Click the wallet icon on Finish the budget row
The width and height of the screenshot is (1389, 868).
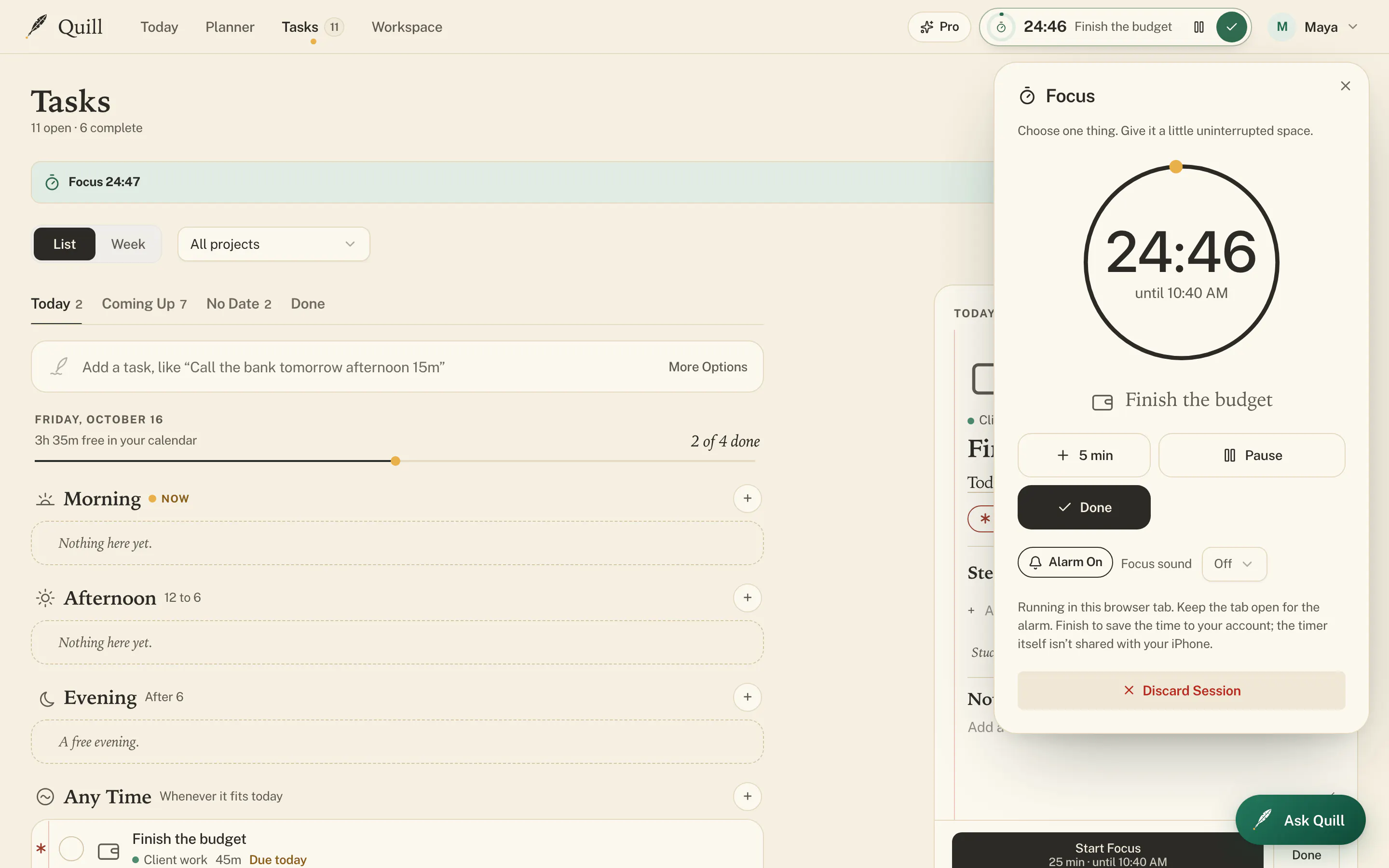(x=109, y=851)
